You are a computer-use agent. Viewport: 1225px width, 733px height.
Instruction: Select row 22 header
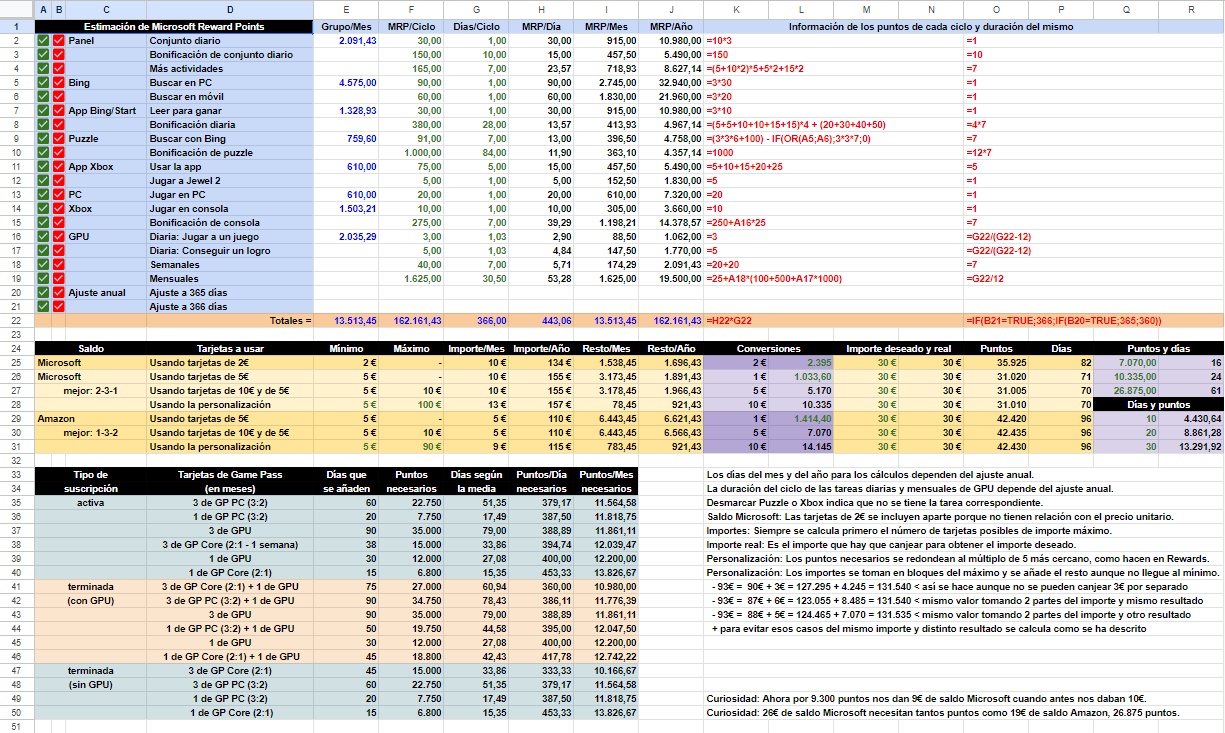point(17,320)
